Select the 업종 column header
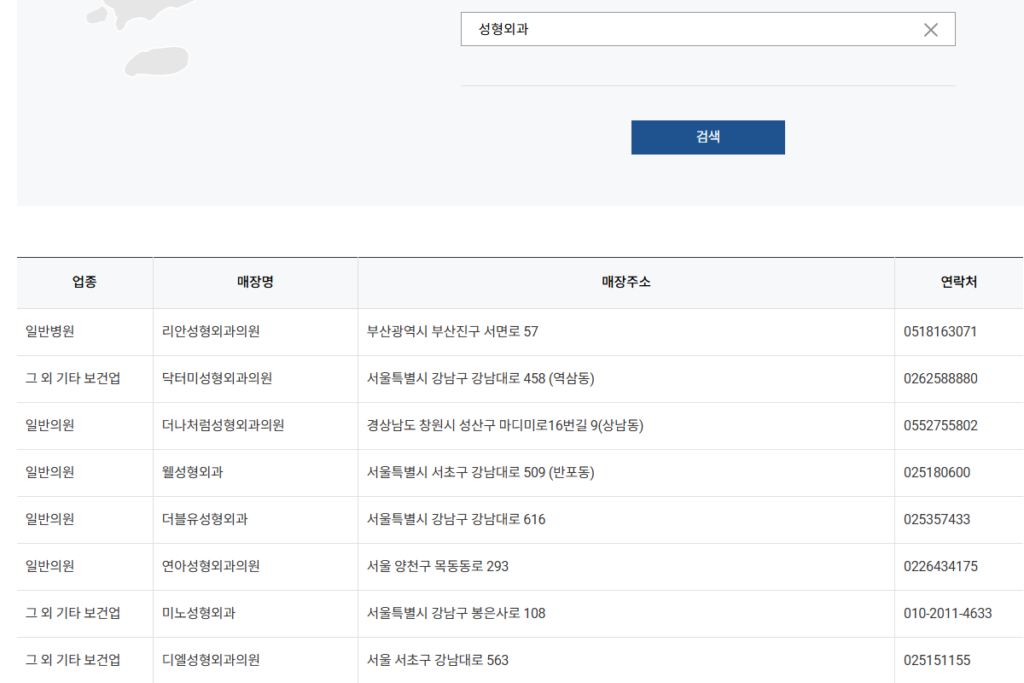This screenshot has height=683, width=1024. tap(84, 282)
